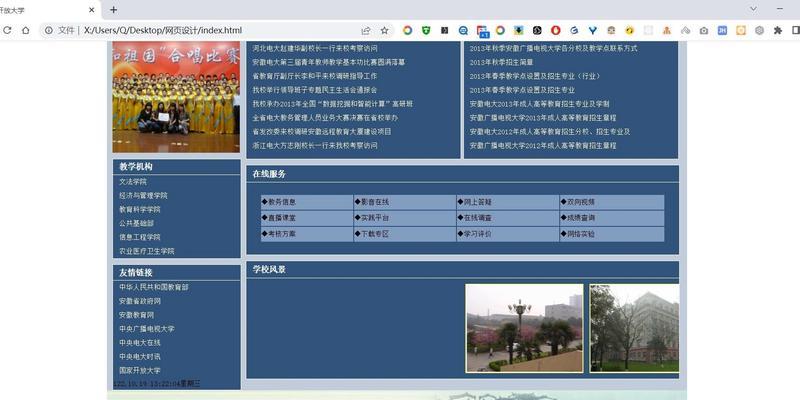Screen dimensions: 800x400
Task: Open the grey cloud extension icon
Action: point(685,31)
